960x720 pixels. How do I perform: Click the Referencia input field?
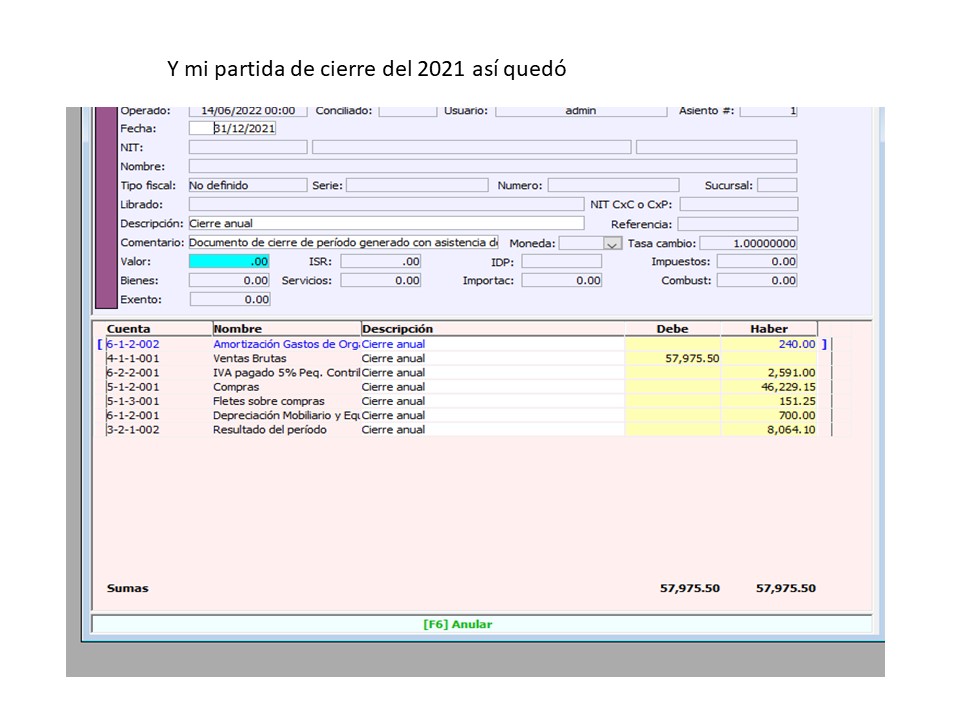[x=737, y=224]
